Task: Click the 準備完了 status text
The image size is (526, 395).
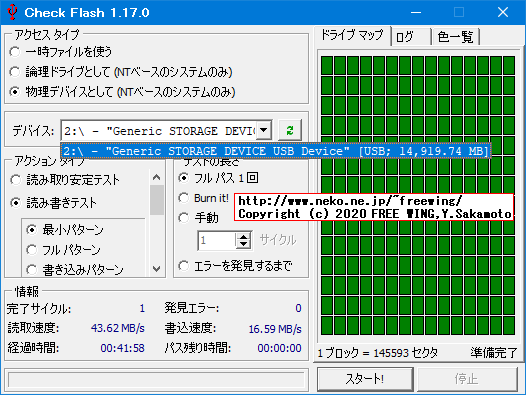Action: click(x=493, y=353)
